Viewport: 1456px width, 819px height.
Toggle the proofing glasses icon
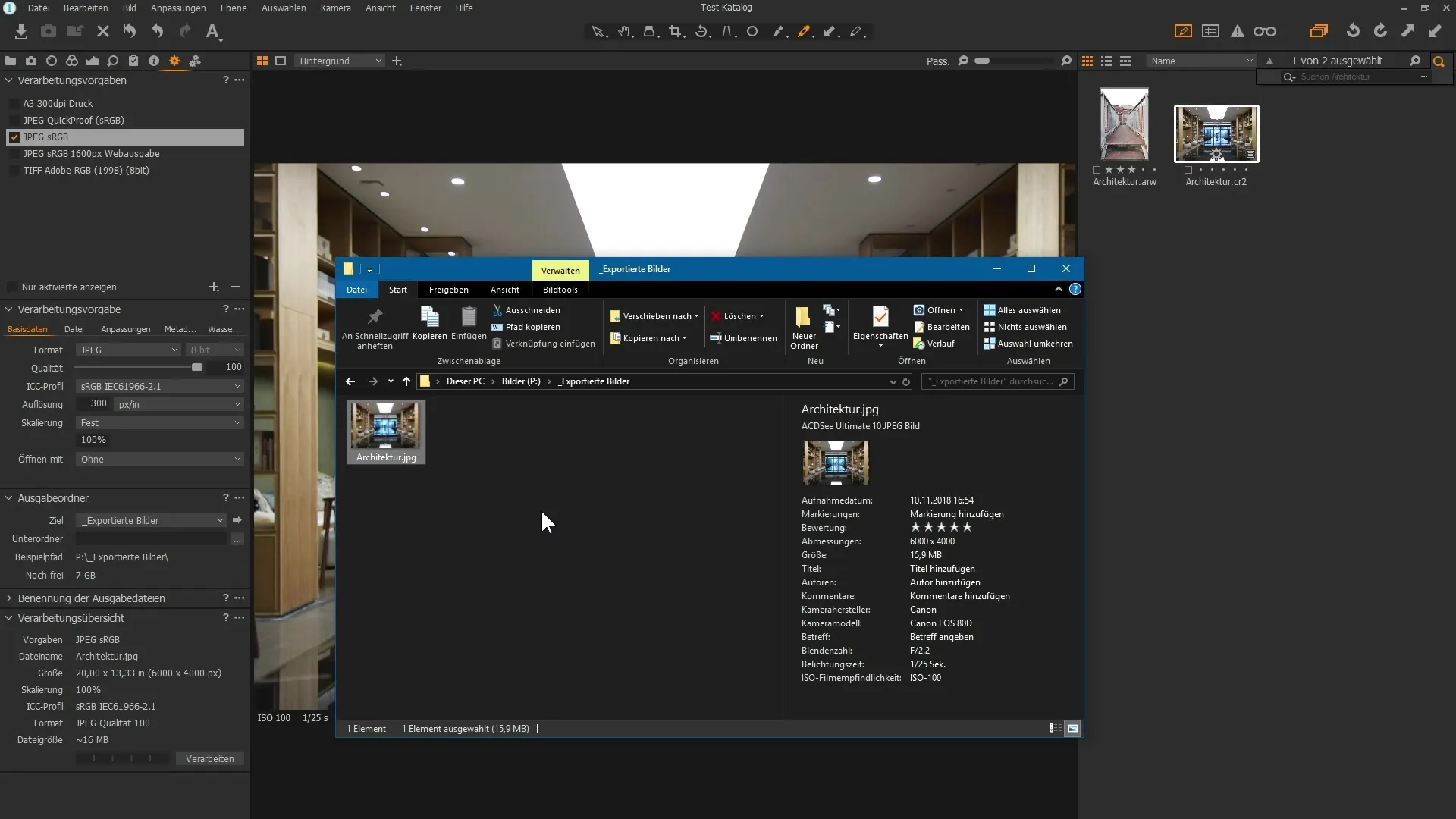tap(1265, 31)
